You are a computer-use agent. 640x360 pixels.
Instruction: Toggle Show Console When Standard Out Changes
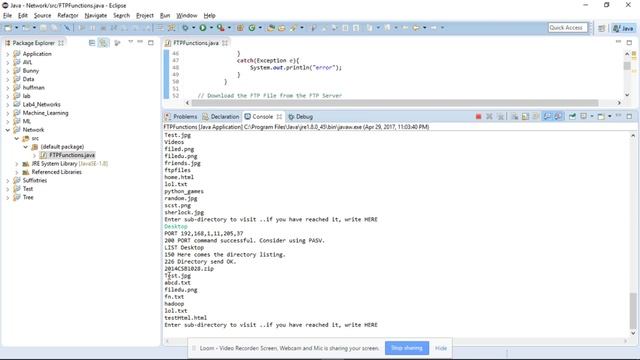click(547, 117)
